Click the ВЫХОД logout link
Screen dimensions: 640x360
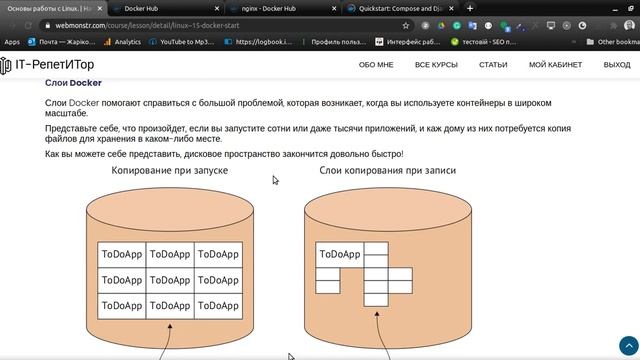pos(617,64)
